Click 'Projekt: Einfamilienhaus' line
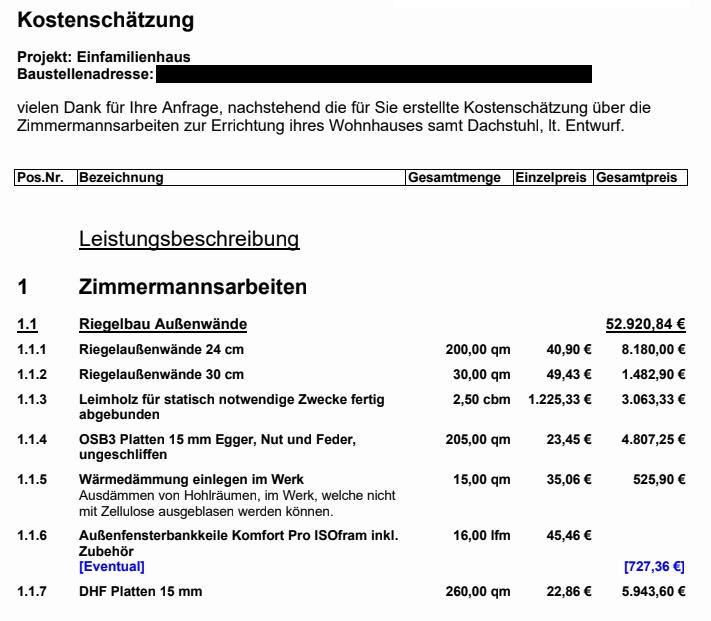The image size is (711, 621). point(103,57)
